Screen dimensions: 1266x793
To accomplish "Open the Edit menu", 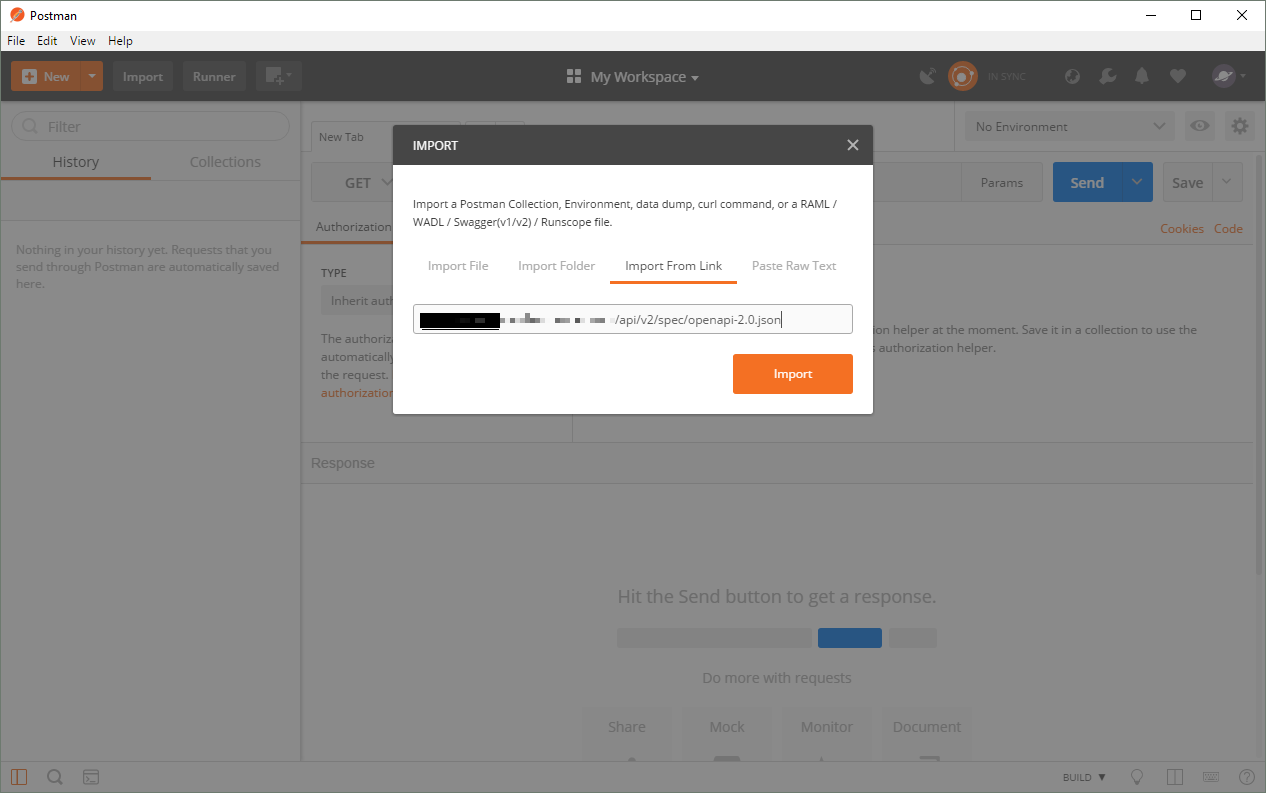I will [47, 41].
